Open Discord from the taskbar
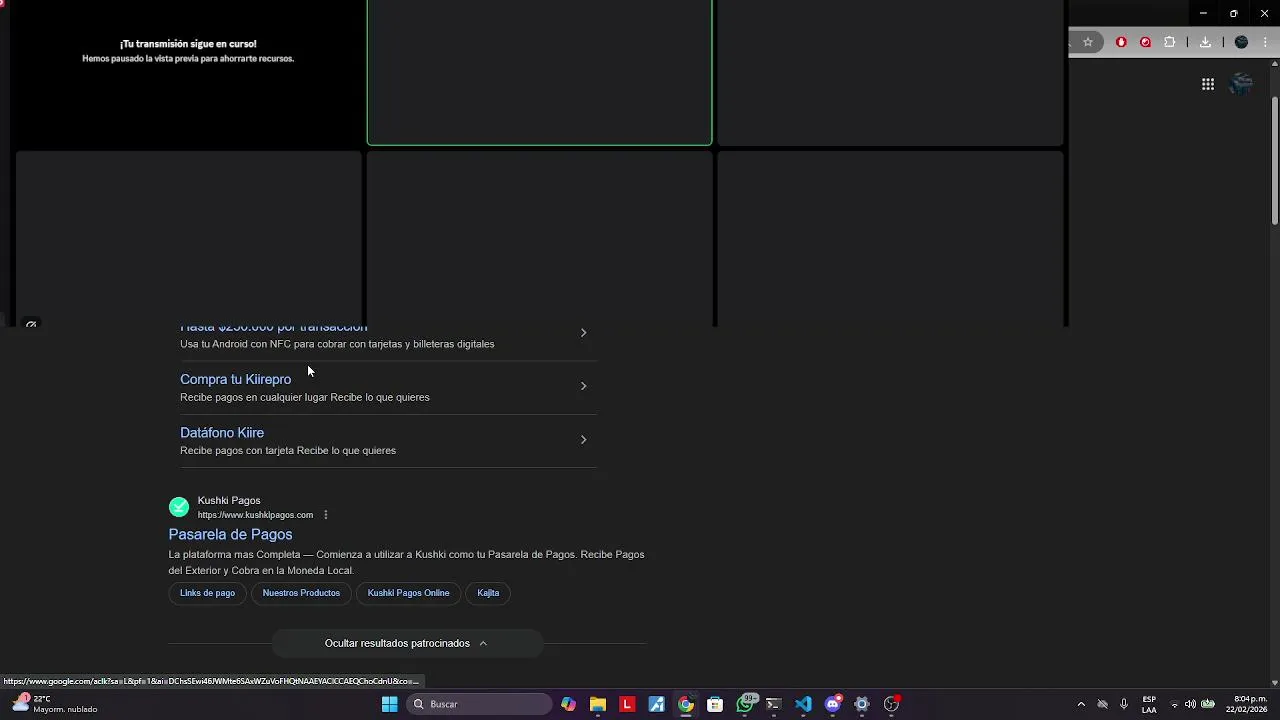 (833, 704)
